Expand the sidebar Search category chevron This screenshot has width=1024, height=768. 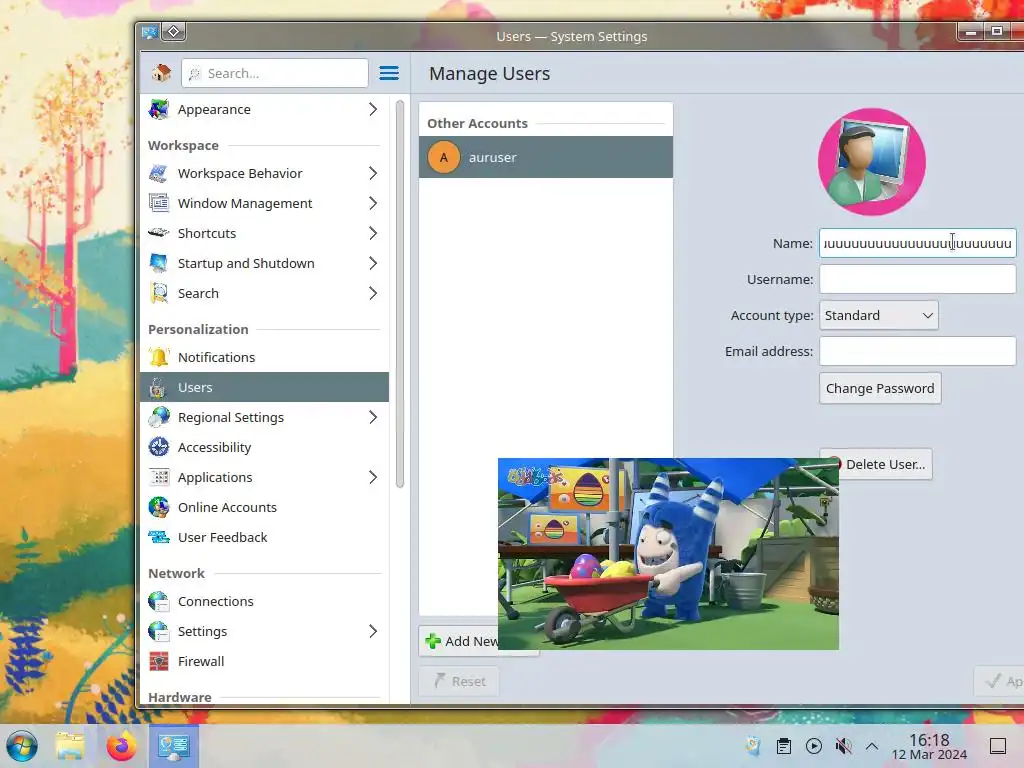pos(373,293)
